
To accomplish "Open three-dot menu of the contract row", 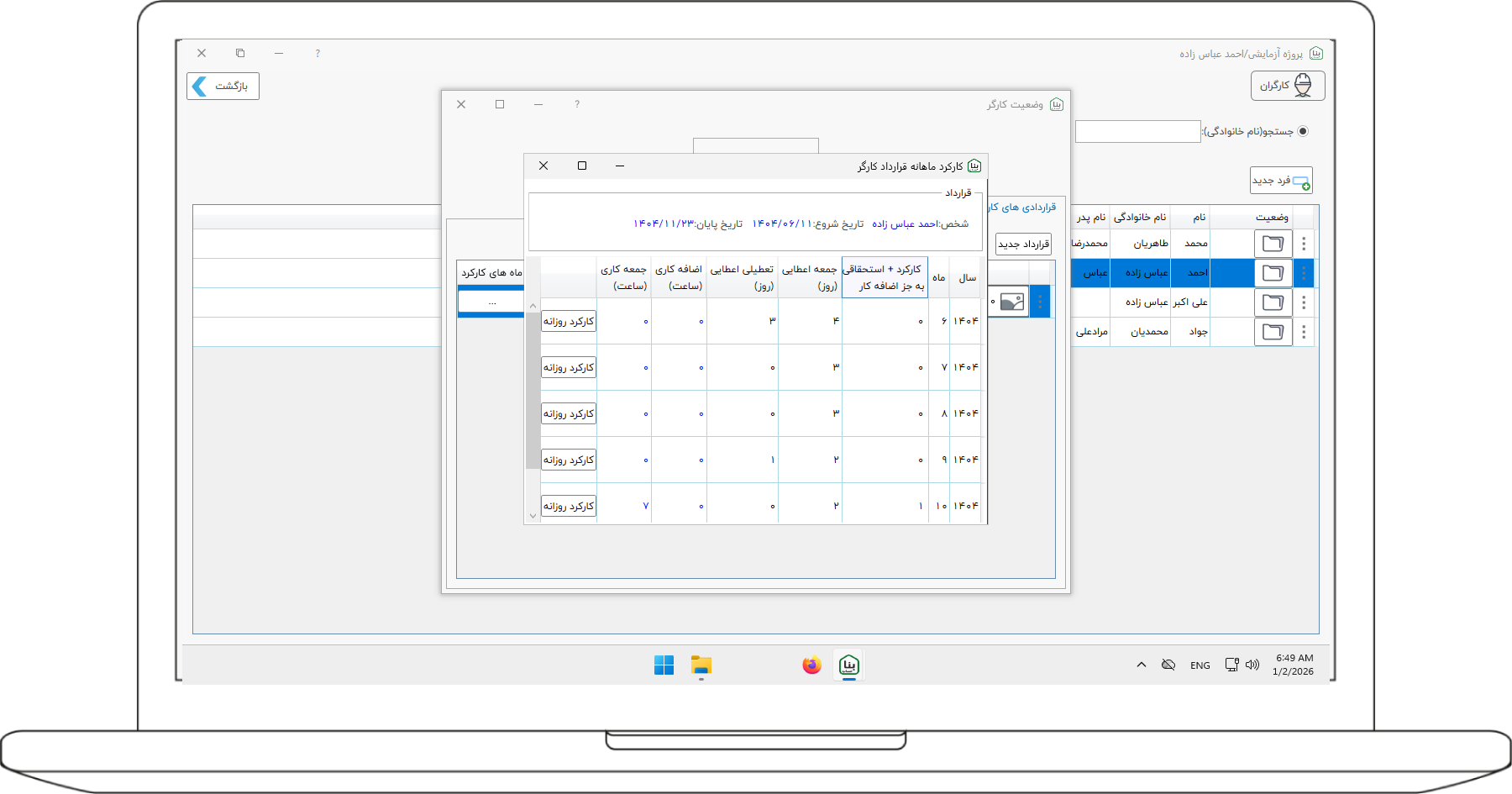I will [1040, 302].
